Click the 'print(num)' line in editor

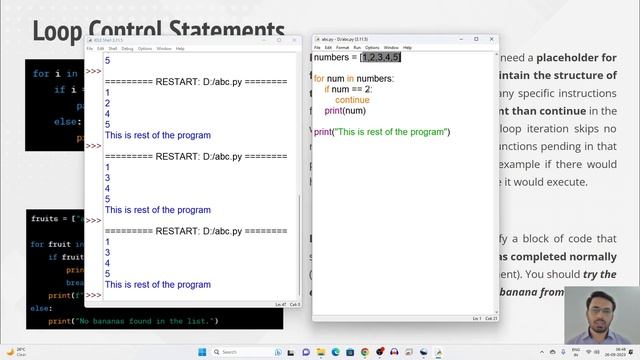345,111
